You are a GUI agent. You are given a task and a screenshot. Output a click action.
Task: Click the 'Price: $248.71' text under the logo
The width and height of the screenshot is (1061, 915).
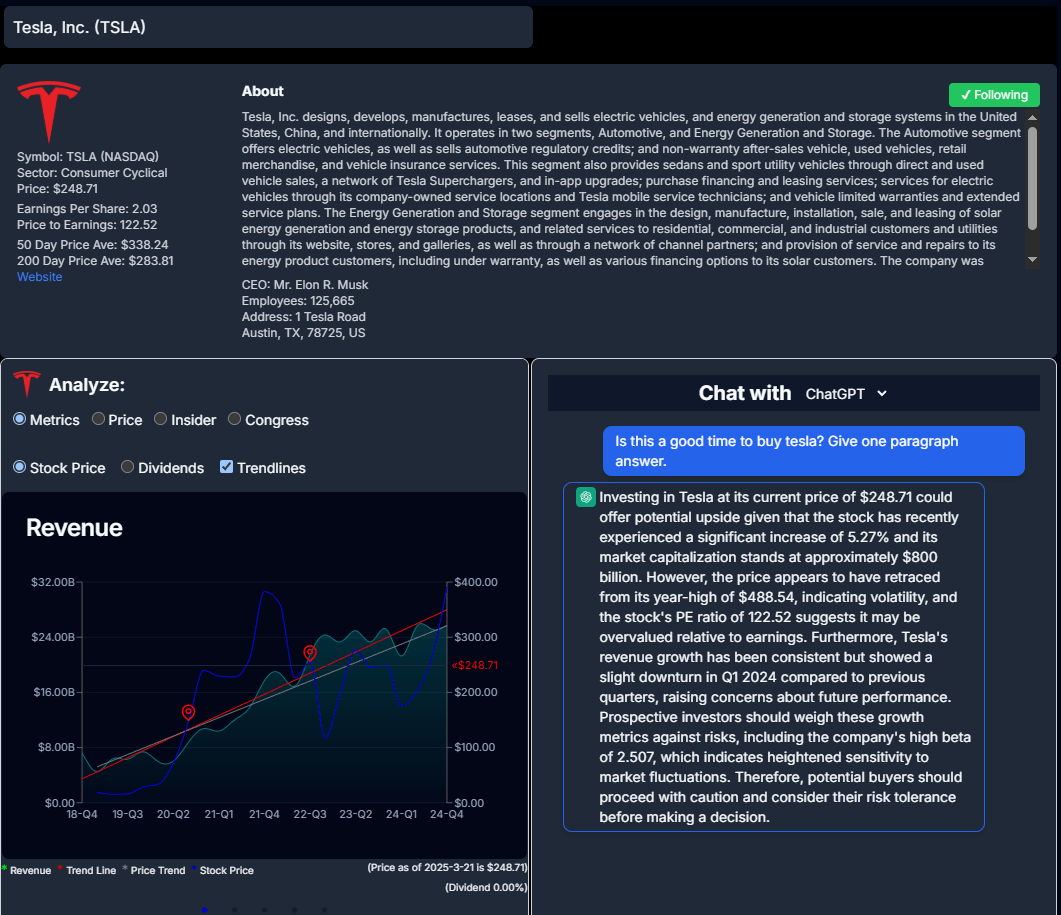[x=58, y=189]
